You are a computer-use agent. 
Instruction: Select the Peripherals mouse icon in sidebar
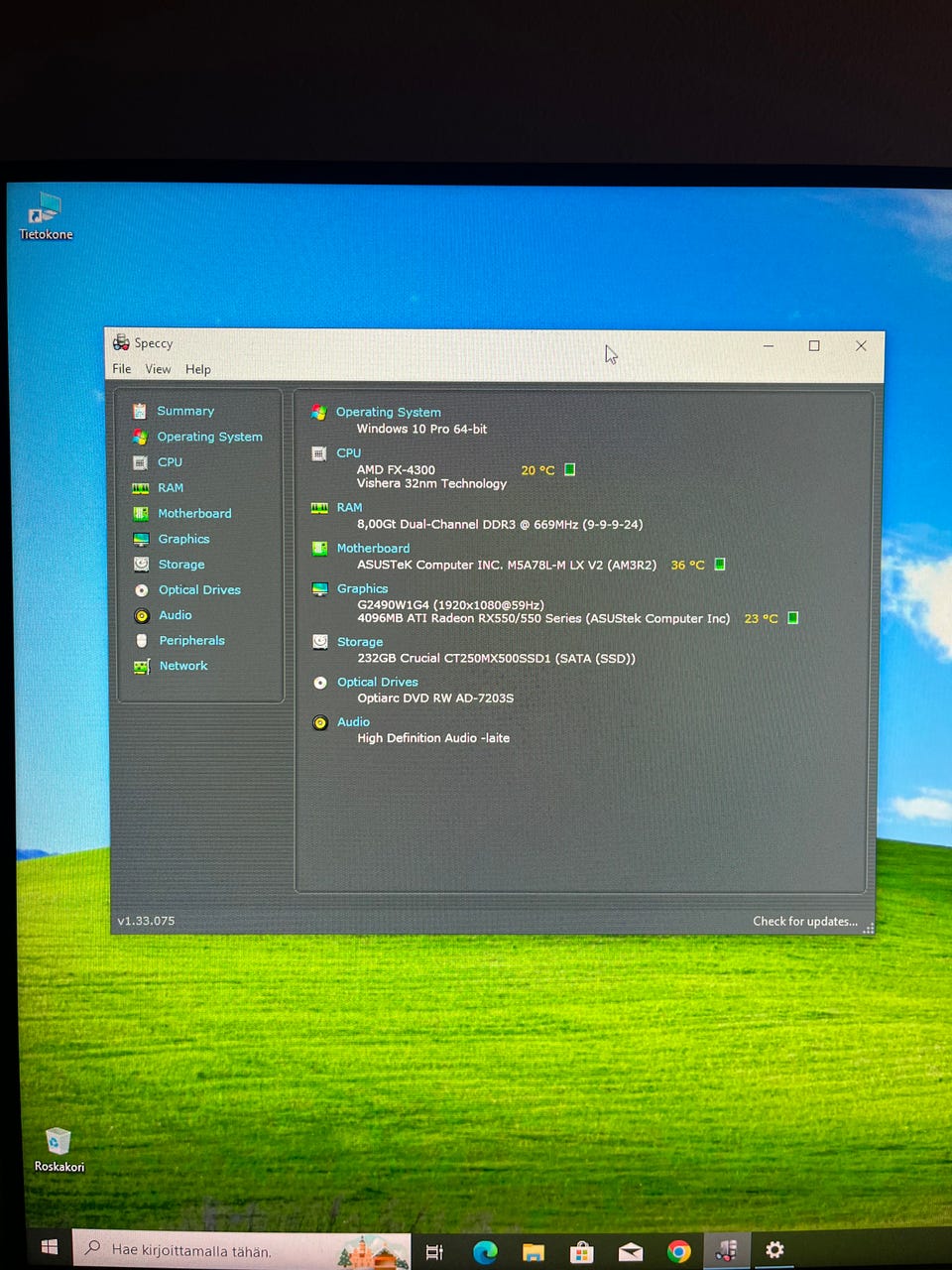(x=141, y=641)
